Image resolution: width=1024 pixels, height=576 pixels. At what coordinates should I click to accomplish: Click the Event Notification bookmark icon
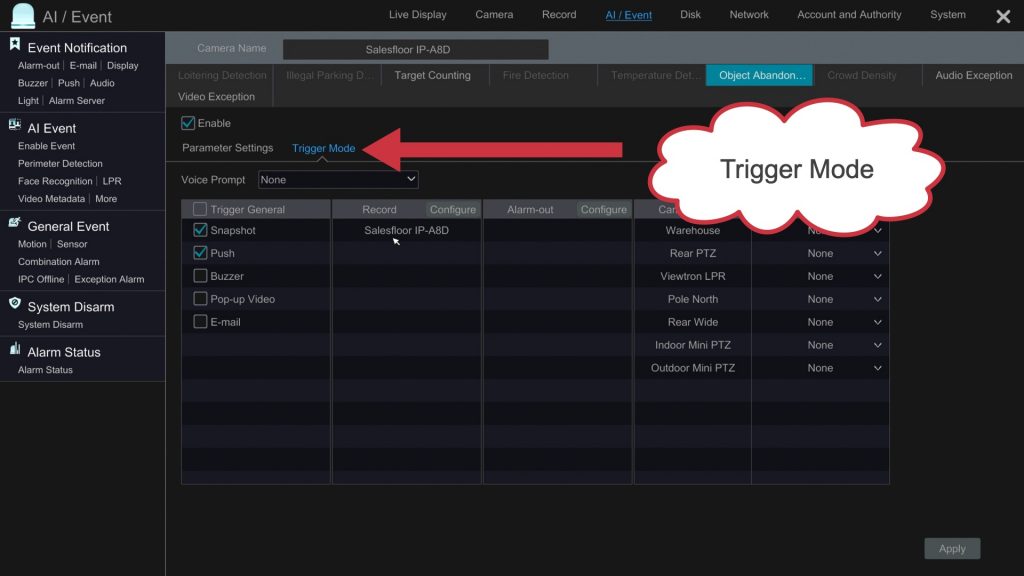[x=15, y=45]
